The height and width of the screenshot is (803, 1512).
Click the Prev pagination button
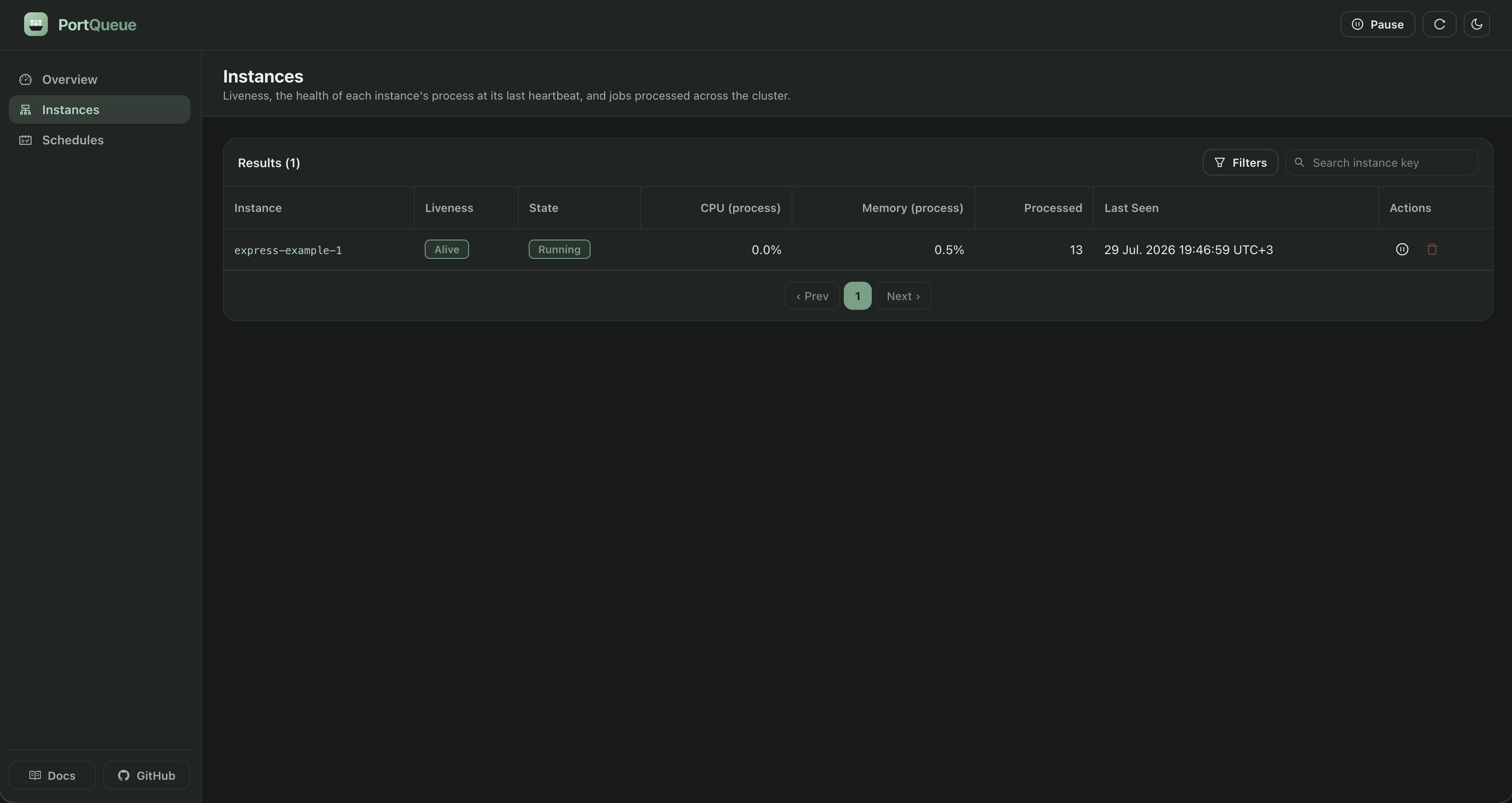pos(812,296)
